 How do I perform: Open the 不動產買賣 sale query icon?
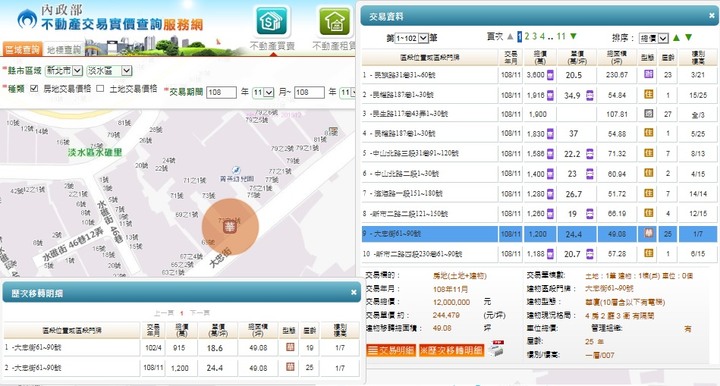272,21
